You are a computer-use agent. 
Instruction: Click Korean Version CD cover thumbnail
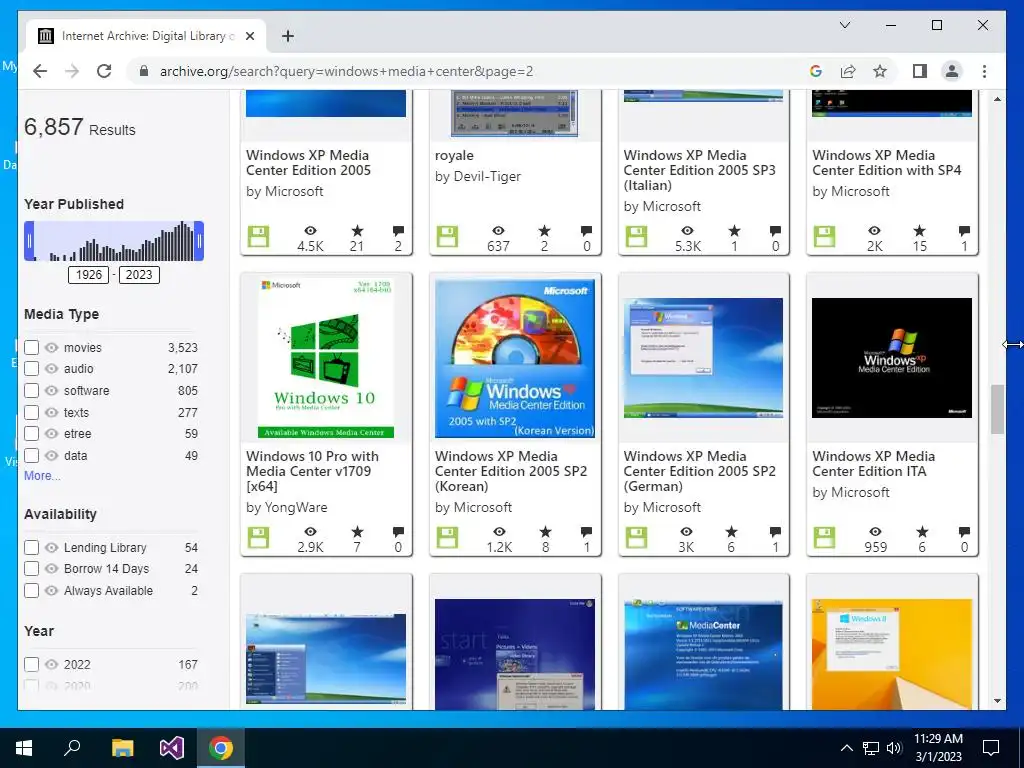click(x=515, y=358)
